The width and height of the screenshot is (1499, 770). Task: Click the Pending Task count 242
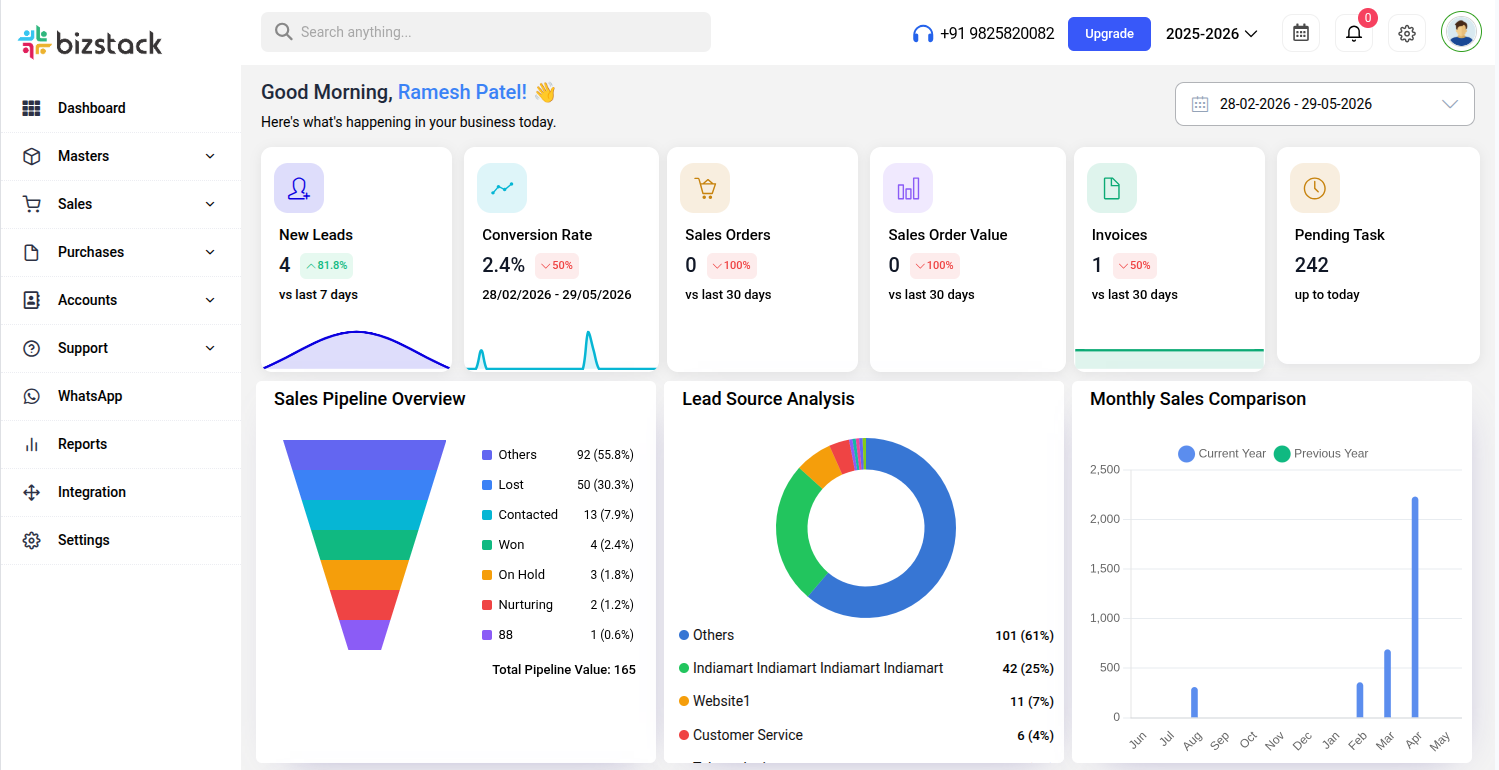1311,265
